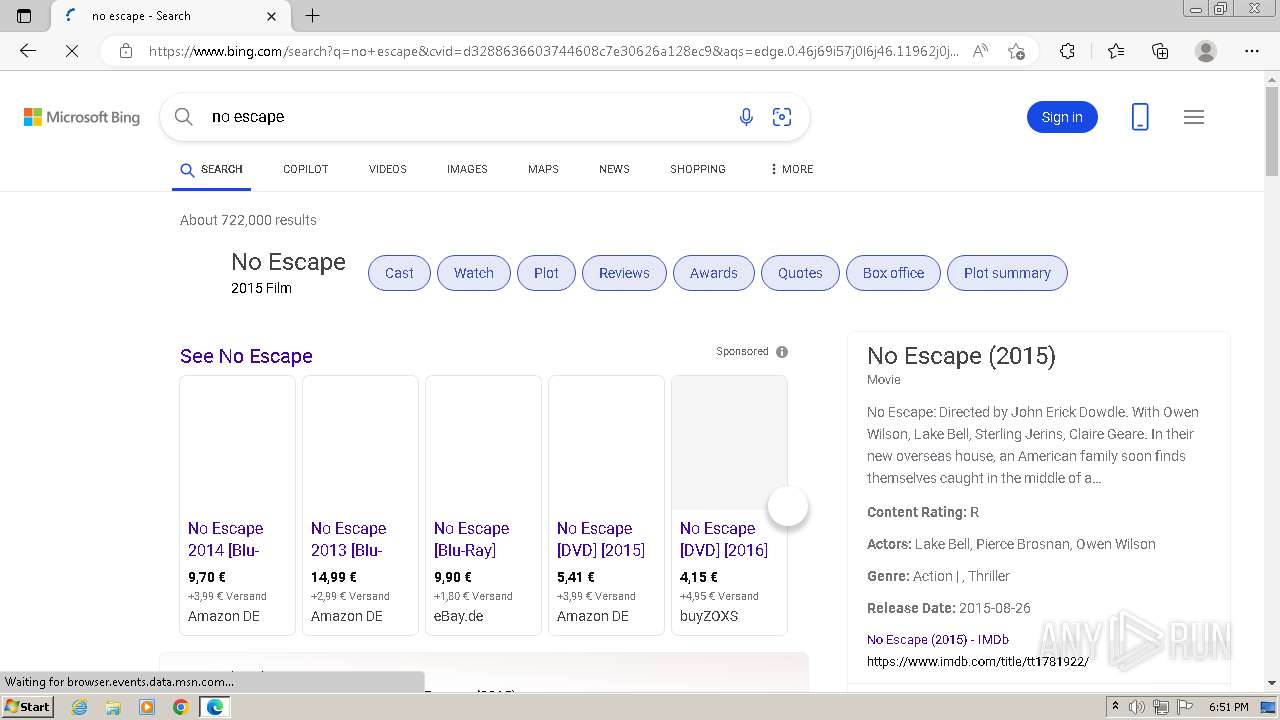The width and height of the screenshot is (1280, 720).
Task: Show hidden system tray icons
Action: click(x=1115, y=707)
